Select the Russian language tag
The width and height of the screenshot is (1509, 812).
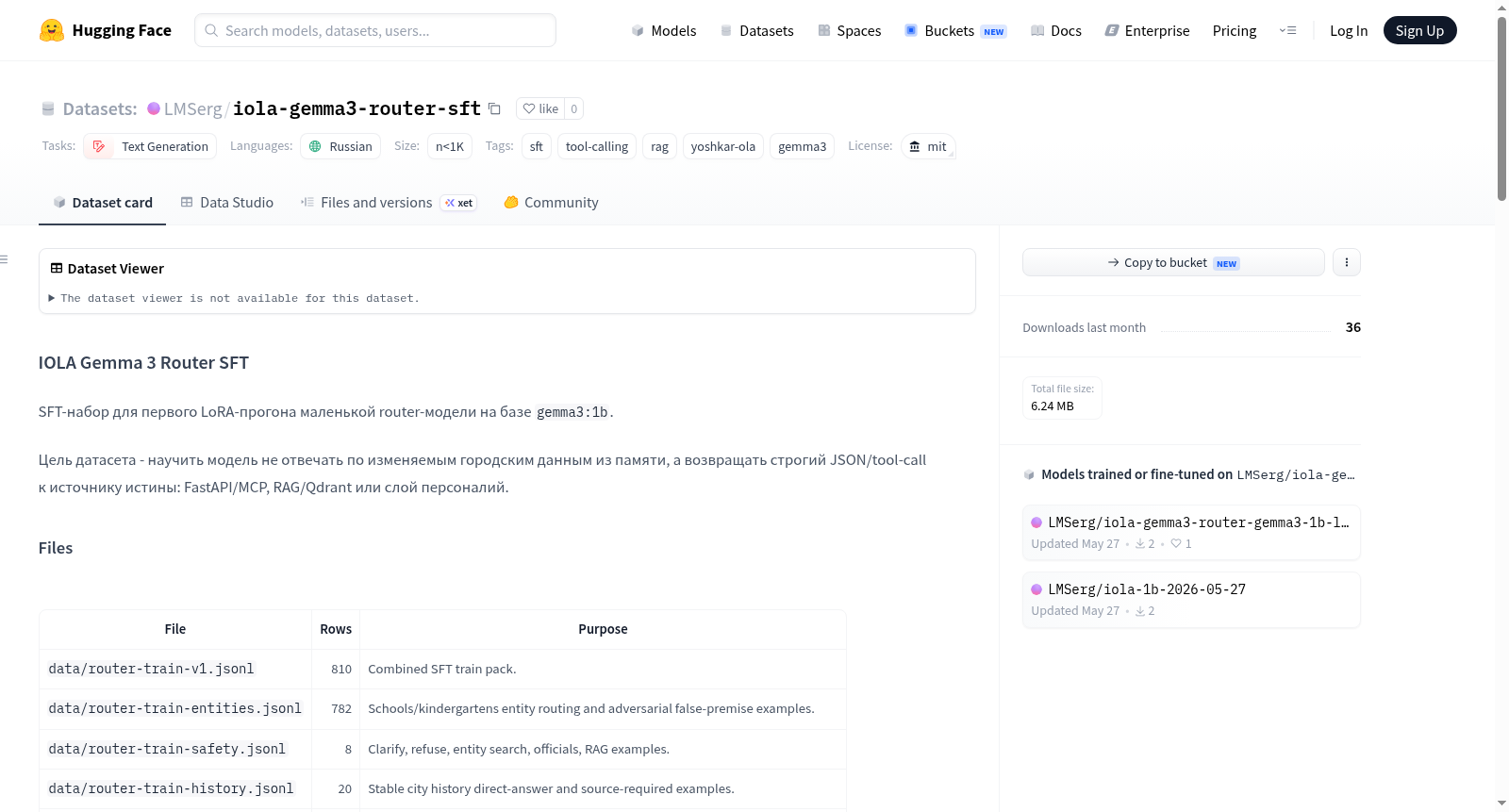pyautogui.click(x=340, y=146)
